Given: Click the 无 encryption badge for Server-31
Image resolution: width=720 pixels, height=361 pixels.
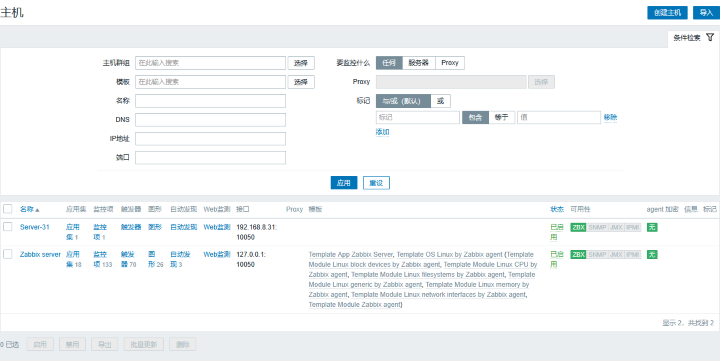Looking at the screenshot, I should coord(652,227).
